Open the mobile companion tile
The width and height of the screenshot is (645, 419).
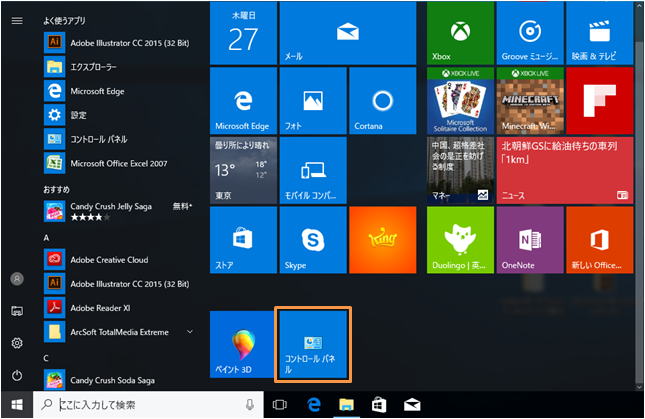click(313, 170)
